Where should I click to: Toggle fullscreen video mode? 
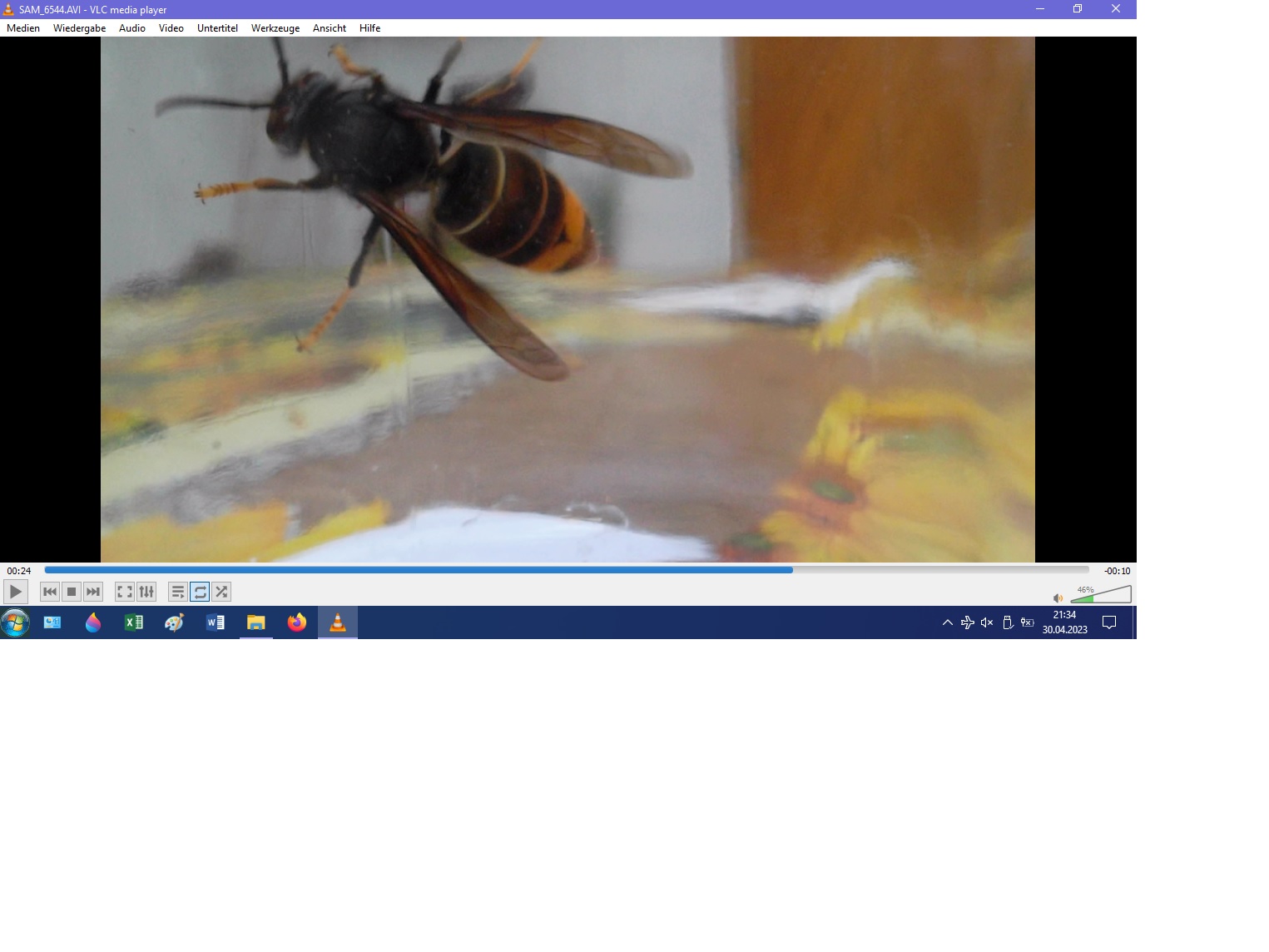coord(125,592)
